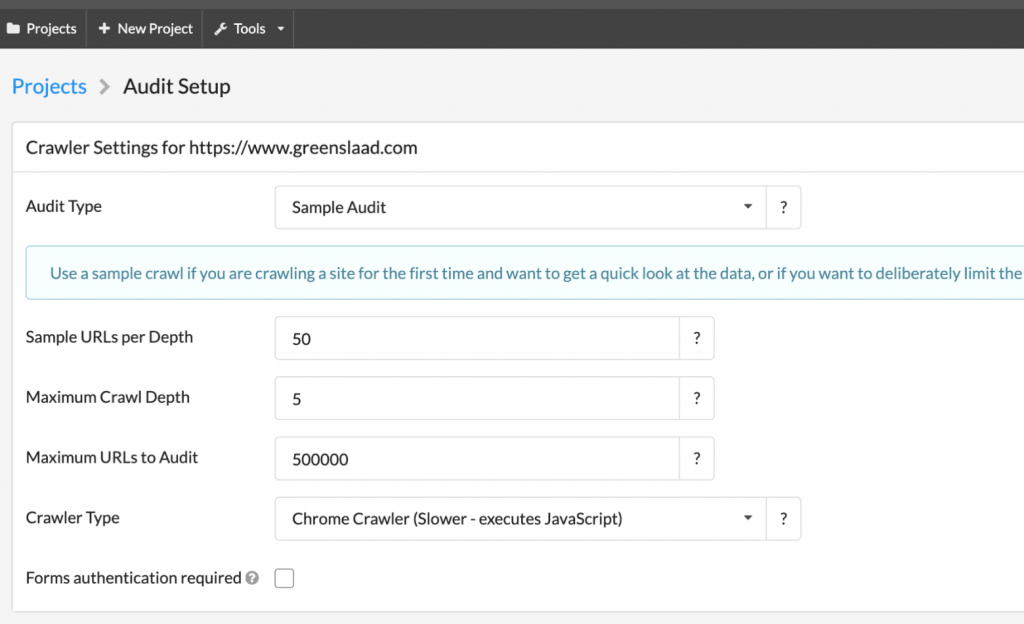Click the Sample URLs per Depth field
Screen dimensions: 1024x624
pos(476,338)
